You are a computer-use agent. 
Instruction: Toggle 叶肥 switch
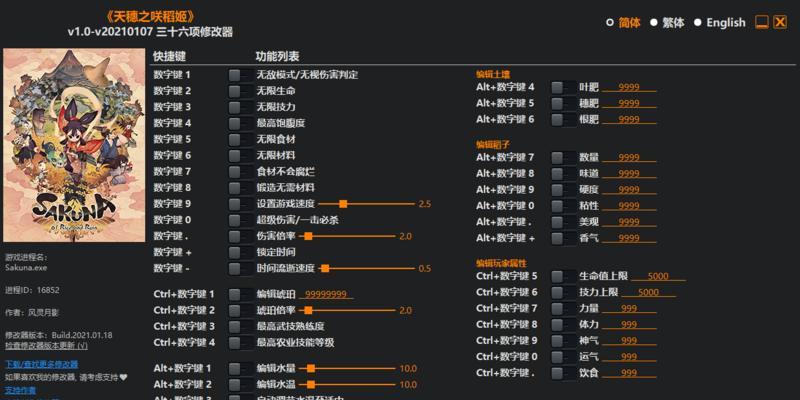pyautogui.click(x=563, y=88)
